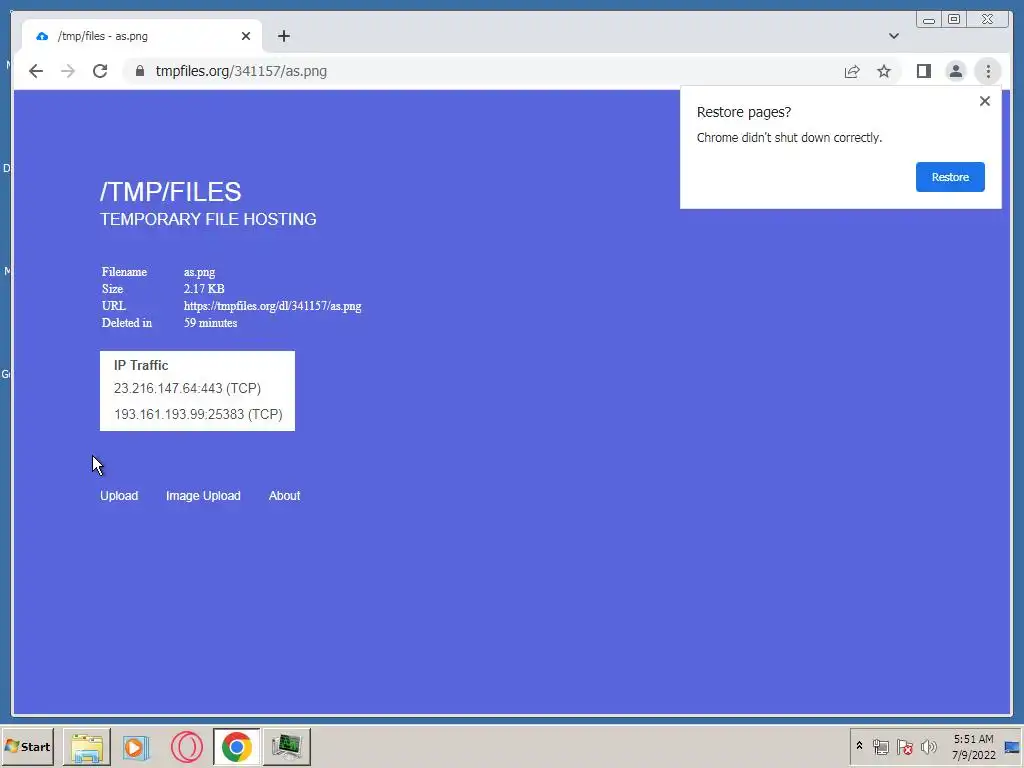This screenshot has height=768, width=1024.
Task: Click the Show desktop button
Action: [x=1012, y=746]
